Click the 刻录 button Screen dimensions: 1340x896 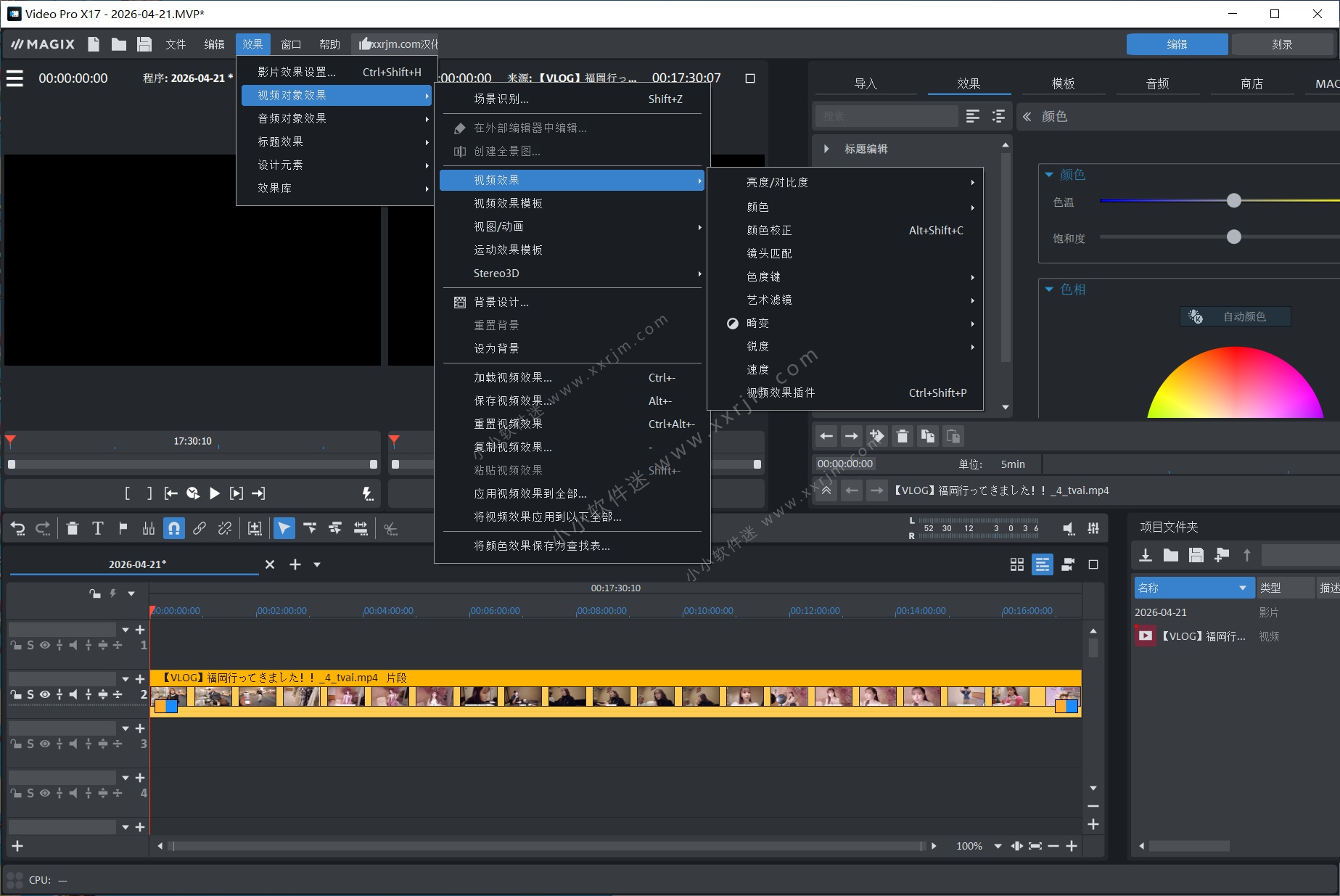tap(1281, 44)
